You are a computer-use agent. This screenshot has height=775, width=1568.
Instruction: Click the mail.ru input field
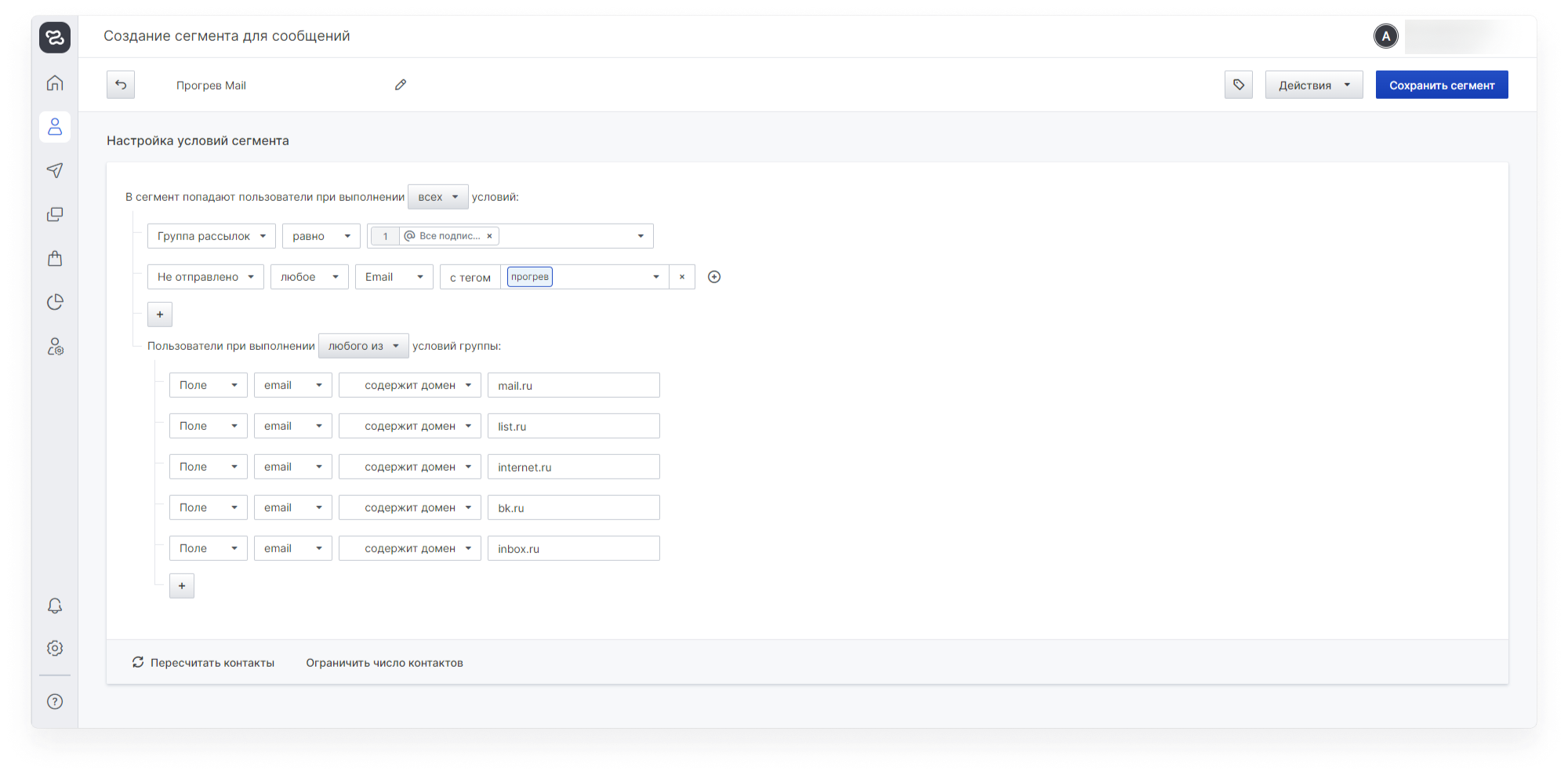(574, 385)
